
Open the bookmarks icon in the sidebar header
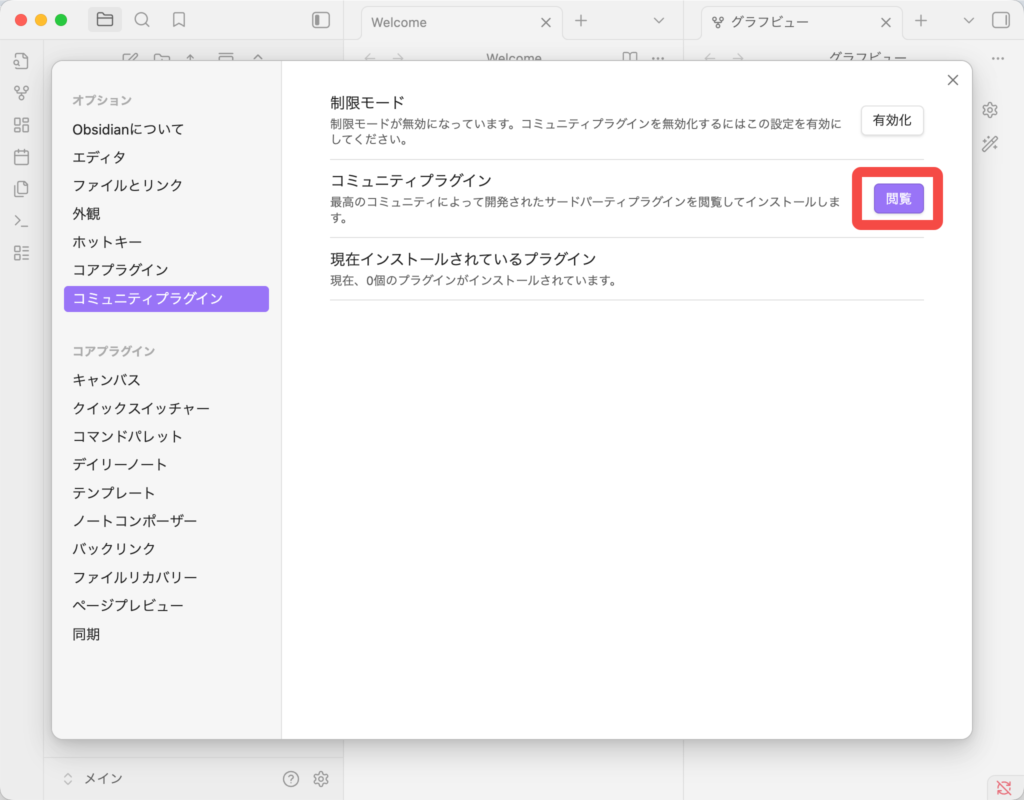click(x=179, y=20)
